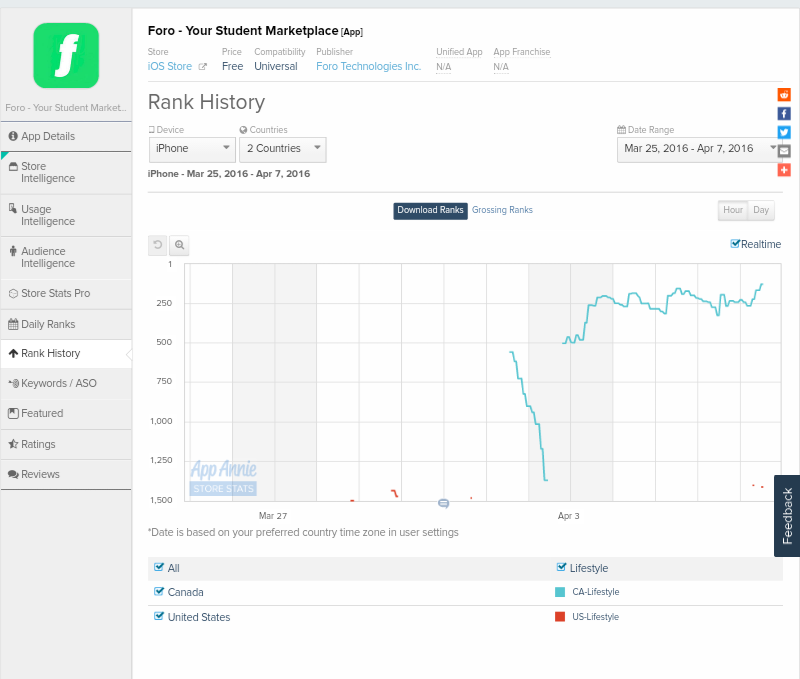Click the orange plus more-share icon

click(784, 170)
